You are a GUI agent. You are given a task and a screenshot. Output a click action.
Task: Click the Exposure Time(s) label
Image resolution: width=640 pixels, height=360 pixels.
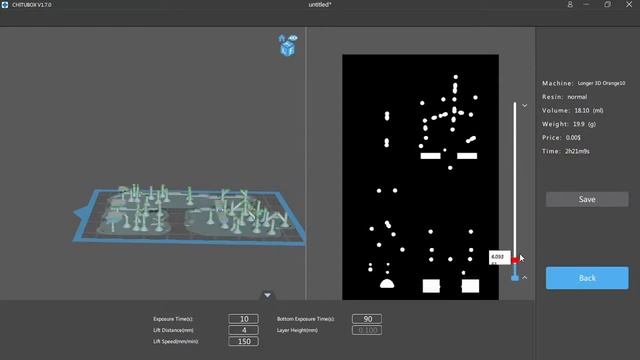(x=173, y=319)
